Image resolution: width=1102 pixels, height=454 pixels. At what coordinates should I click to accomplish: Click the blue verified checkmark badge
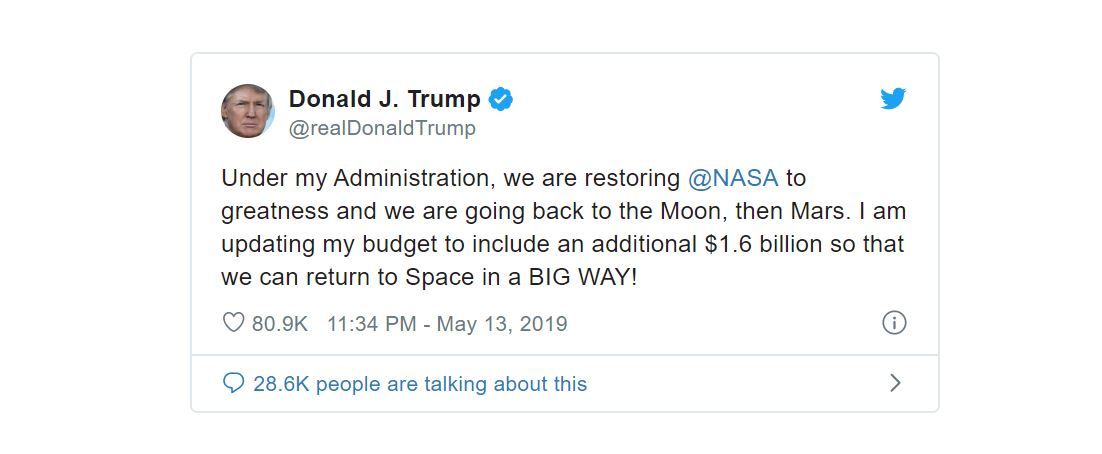(x=501, y=99)
